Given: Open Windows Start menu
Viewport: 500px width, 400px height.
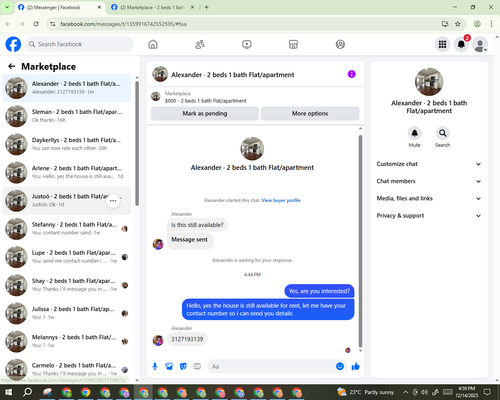Looking at the screenshot, I should click(8, 392).
